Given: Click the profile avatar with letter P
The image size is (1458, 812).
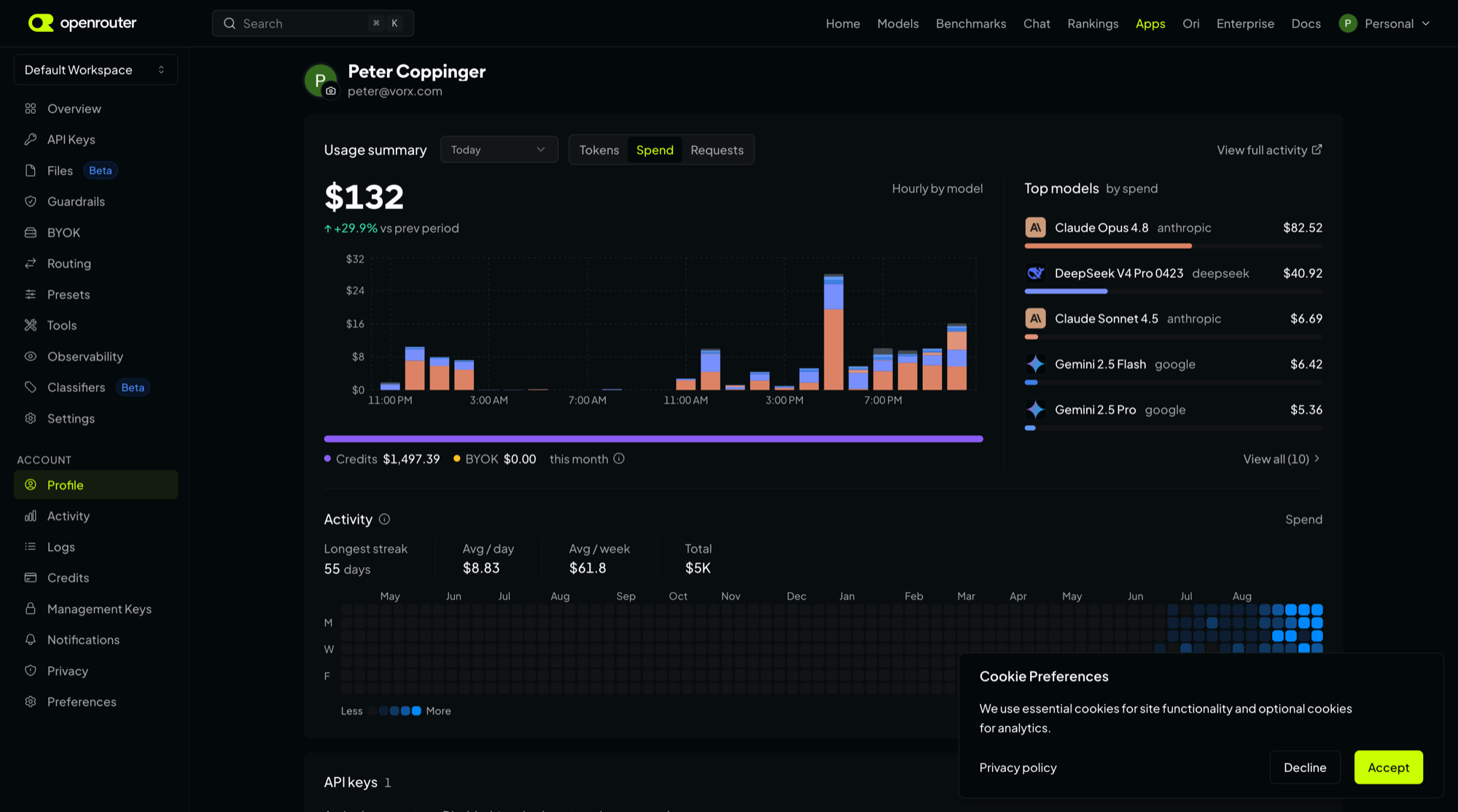Looking at the screenshot, I should tap(321, 80).
